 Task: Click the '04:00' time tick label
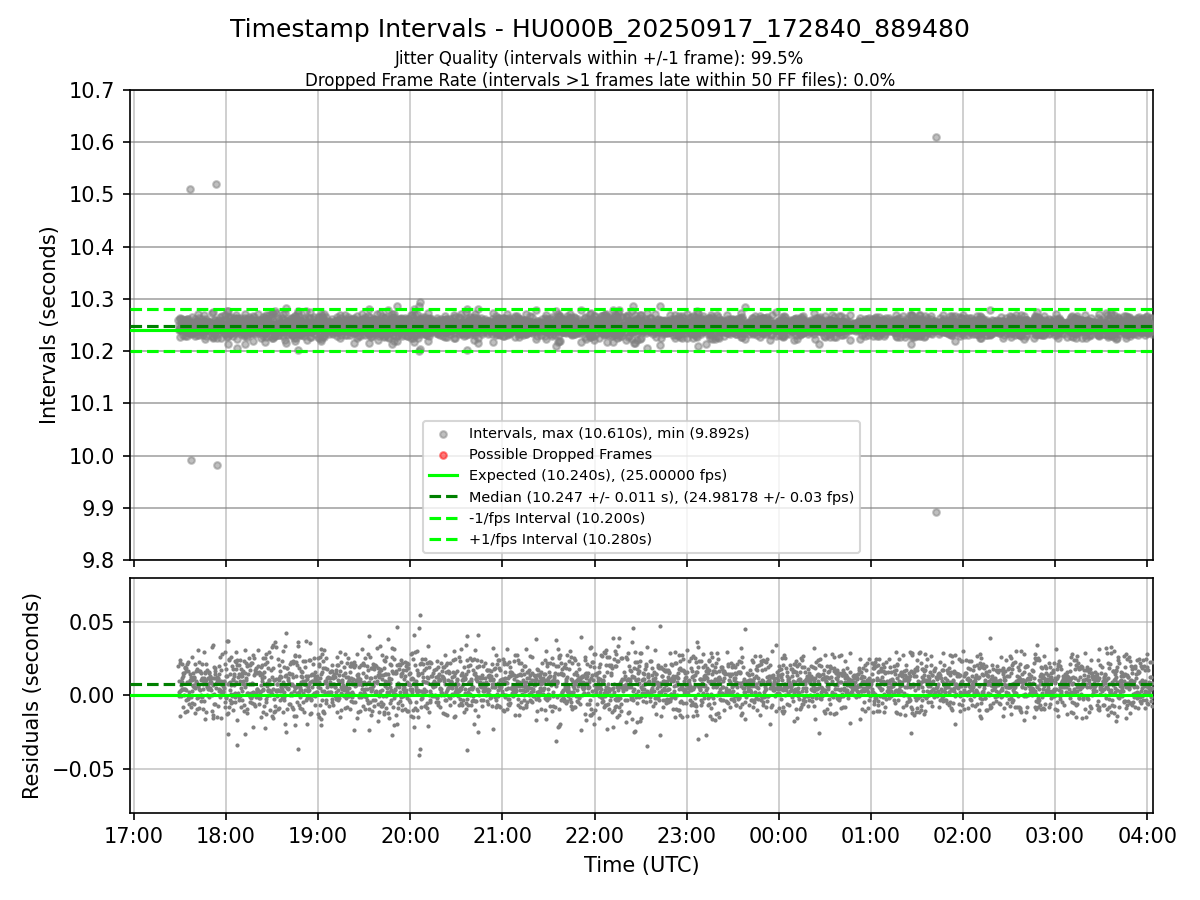(x=1147, y=833)
